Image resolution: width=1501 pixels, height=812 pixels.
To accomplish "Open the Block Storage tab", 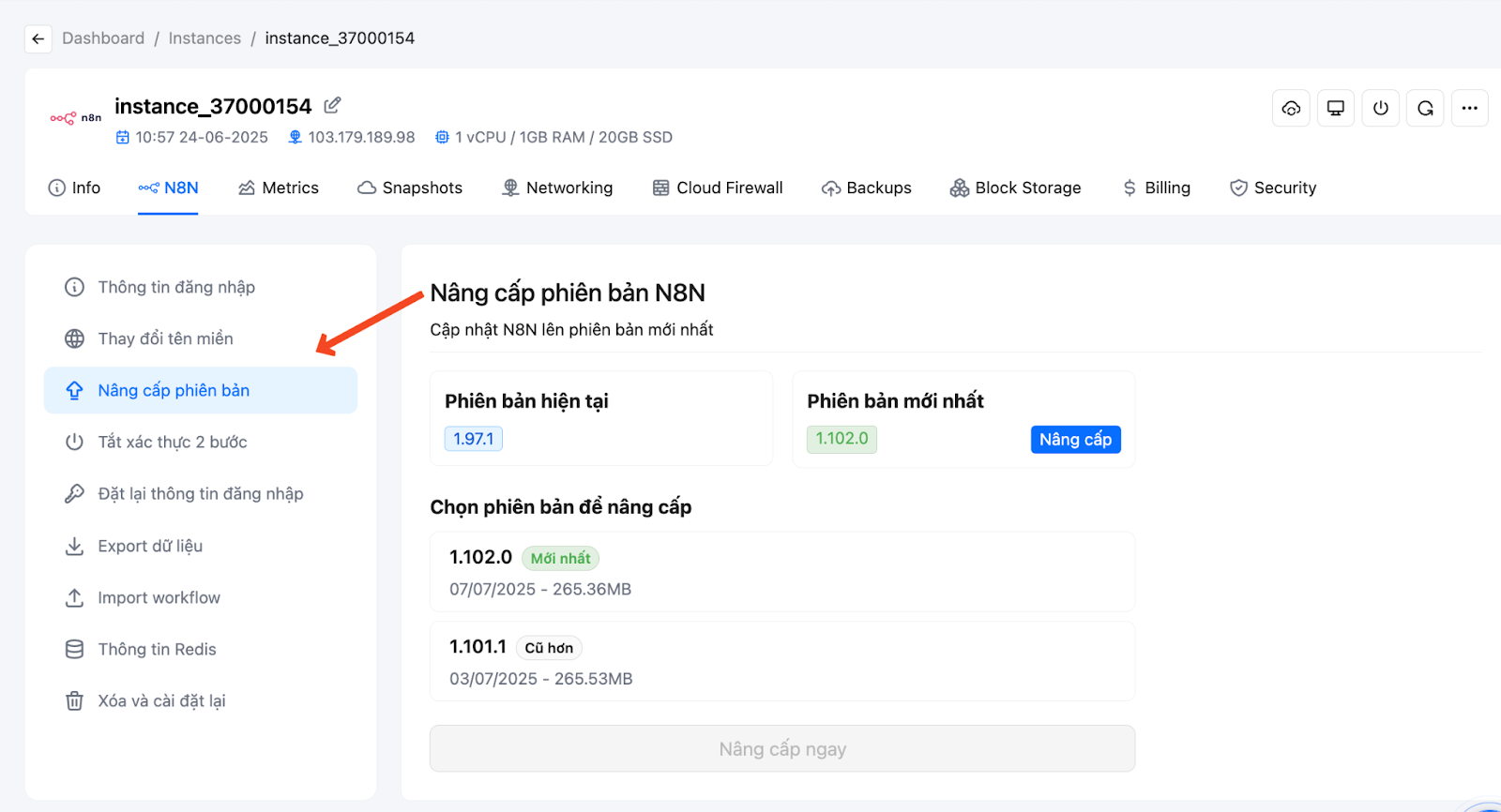I will coord(1016,188).
